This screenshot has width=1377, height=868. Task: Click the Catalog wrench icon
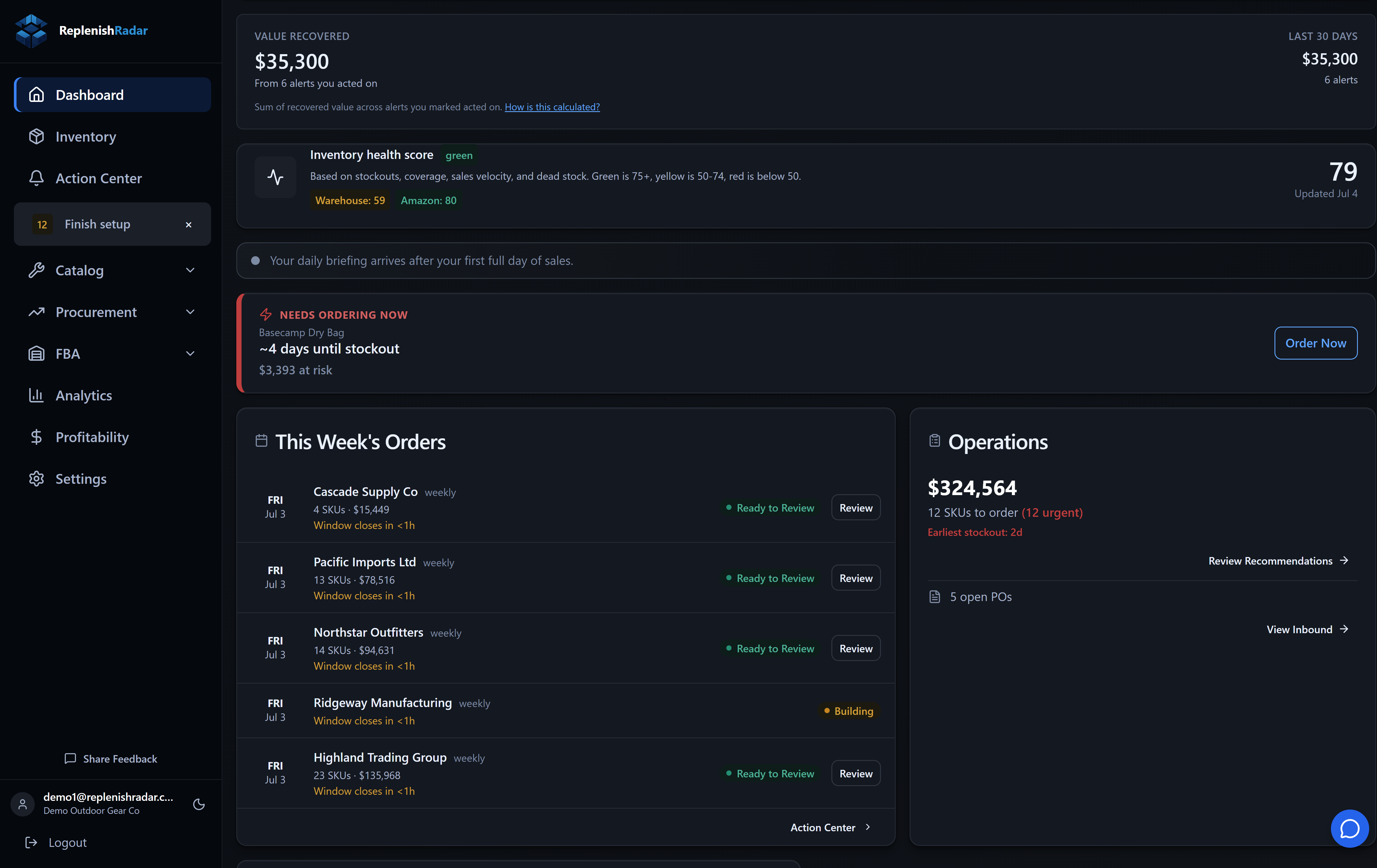(x=36, y=270)
